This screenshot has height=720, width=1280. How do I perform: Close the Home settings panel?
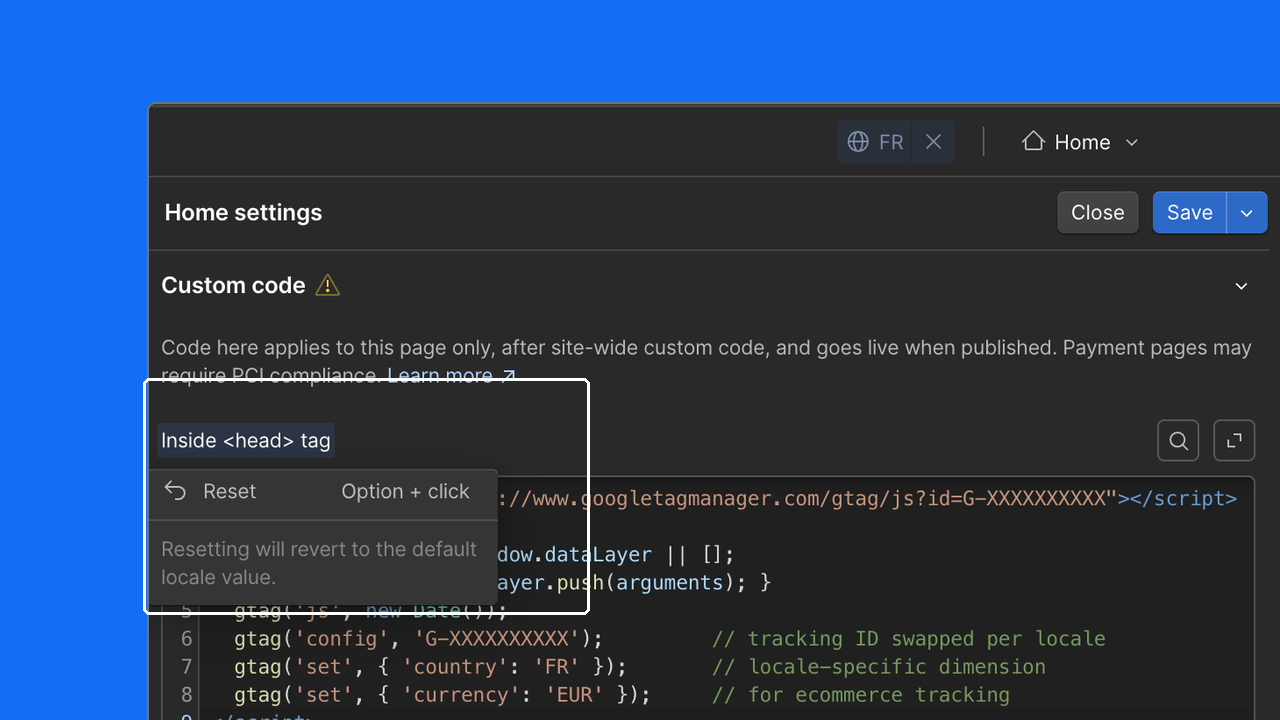(1098, 213)
